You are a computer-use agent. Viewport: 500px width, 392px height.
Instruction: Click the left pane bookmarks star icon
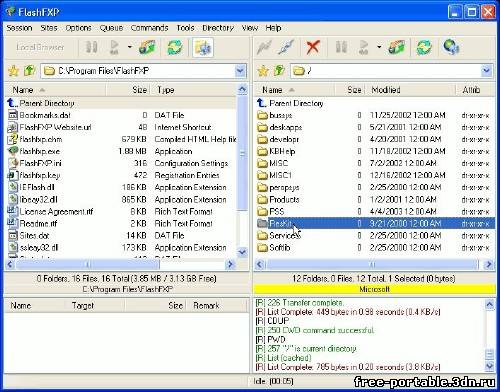13,71
